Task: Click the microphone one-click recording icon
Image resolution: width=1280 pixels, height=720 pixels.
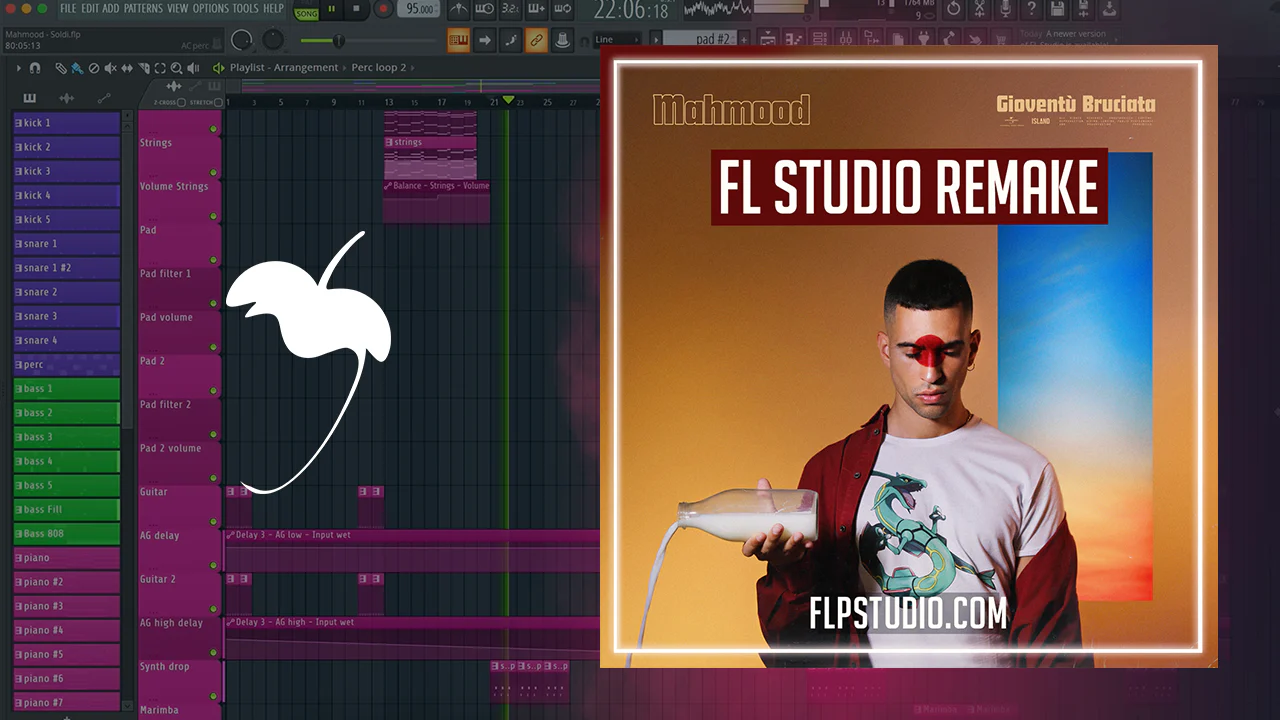Action: coord(1005,10)
